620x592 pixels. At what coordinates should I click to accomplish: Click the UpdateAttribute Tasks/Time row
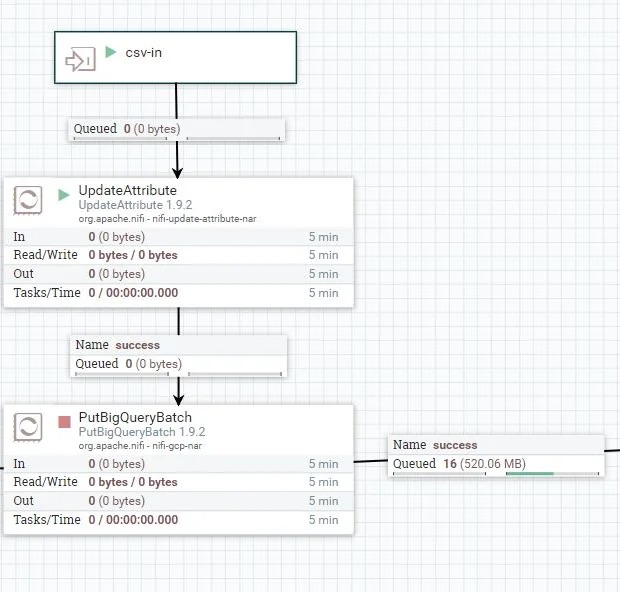coord(179,293)
